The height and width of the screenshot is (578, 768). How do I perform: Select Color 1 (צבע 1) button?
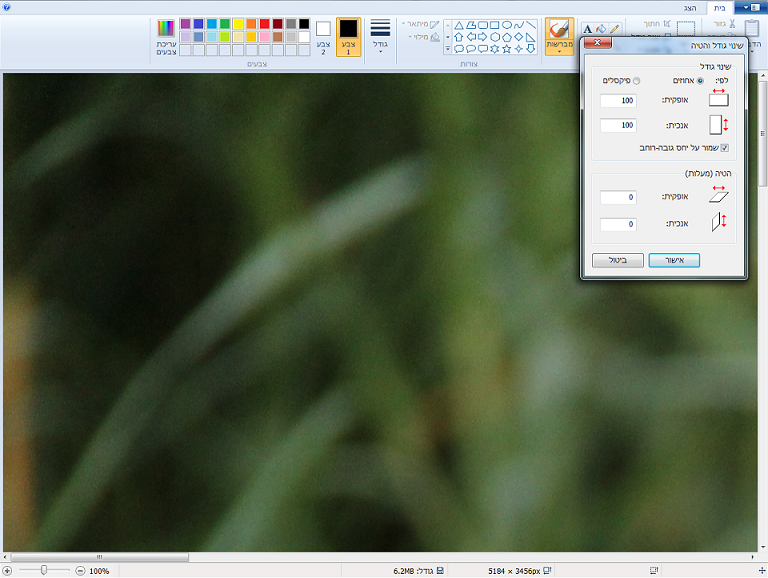[348, 37]
